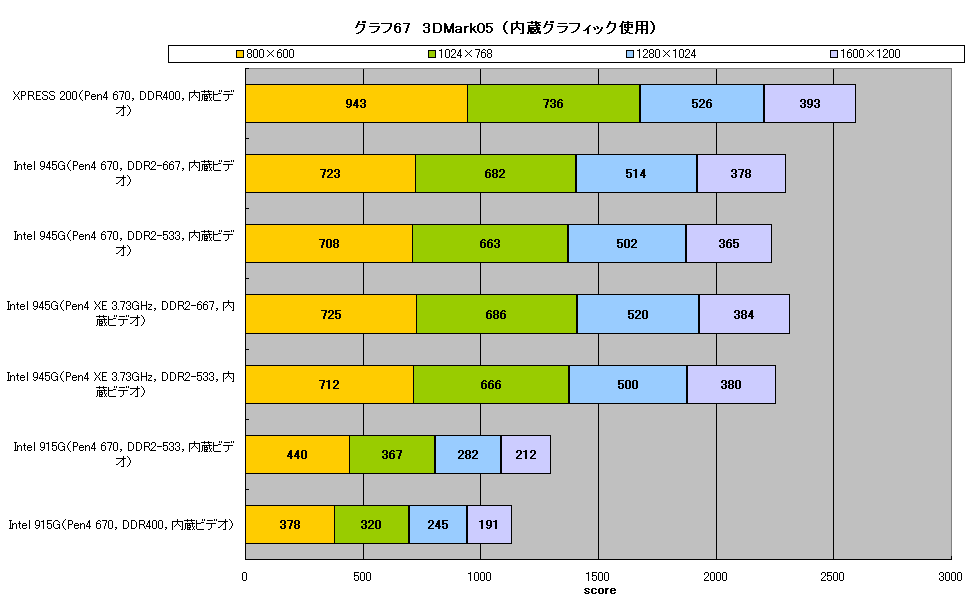This screenshot has width=970, height=604.
Task: Click the Intel 945G Pen4 XE DDR2-533 label
Action: point(121,384)
